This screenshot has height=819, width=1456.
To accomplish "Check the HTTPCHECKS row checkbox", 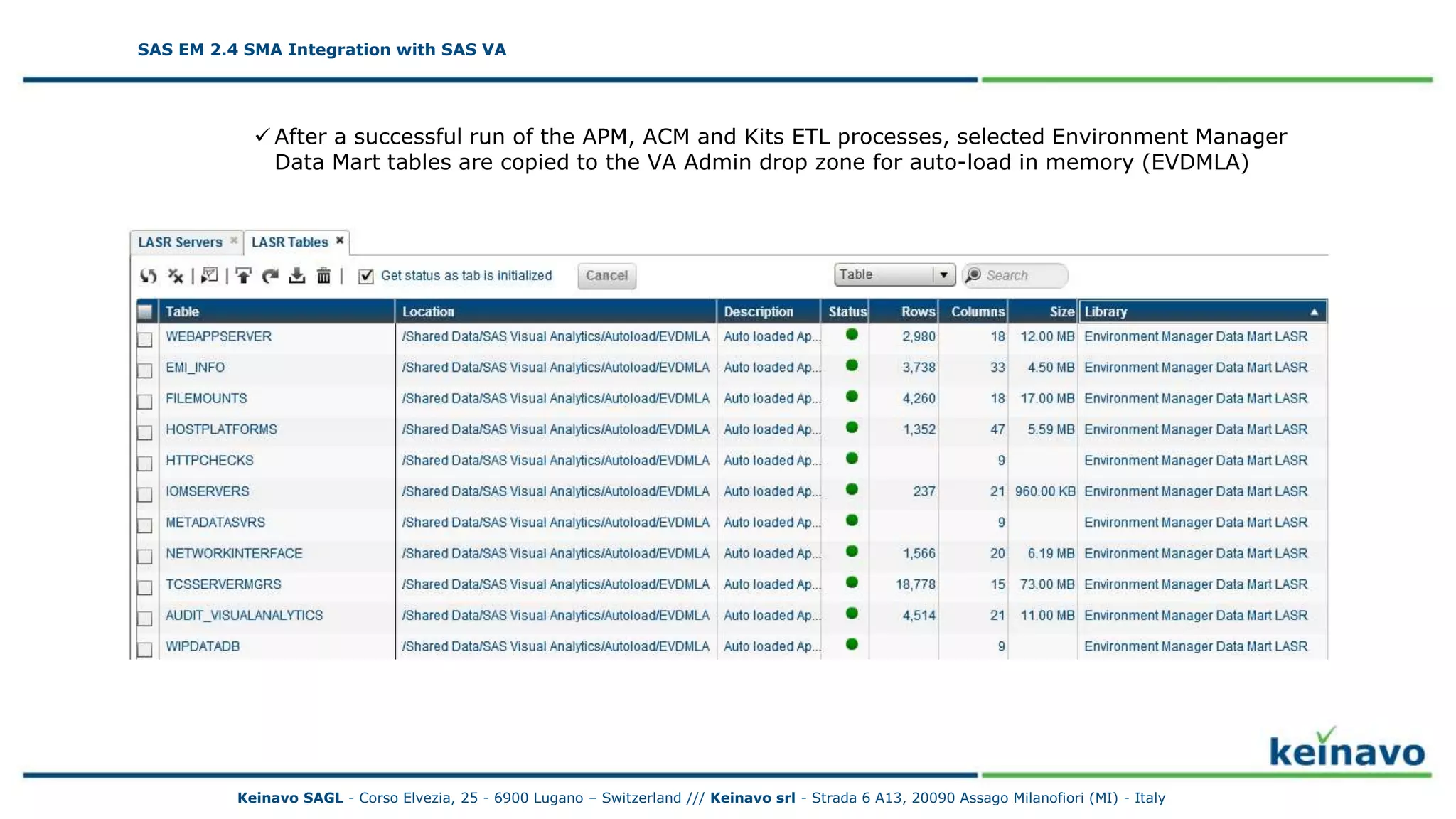I will tap(145, 464).
